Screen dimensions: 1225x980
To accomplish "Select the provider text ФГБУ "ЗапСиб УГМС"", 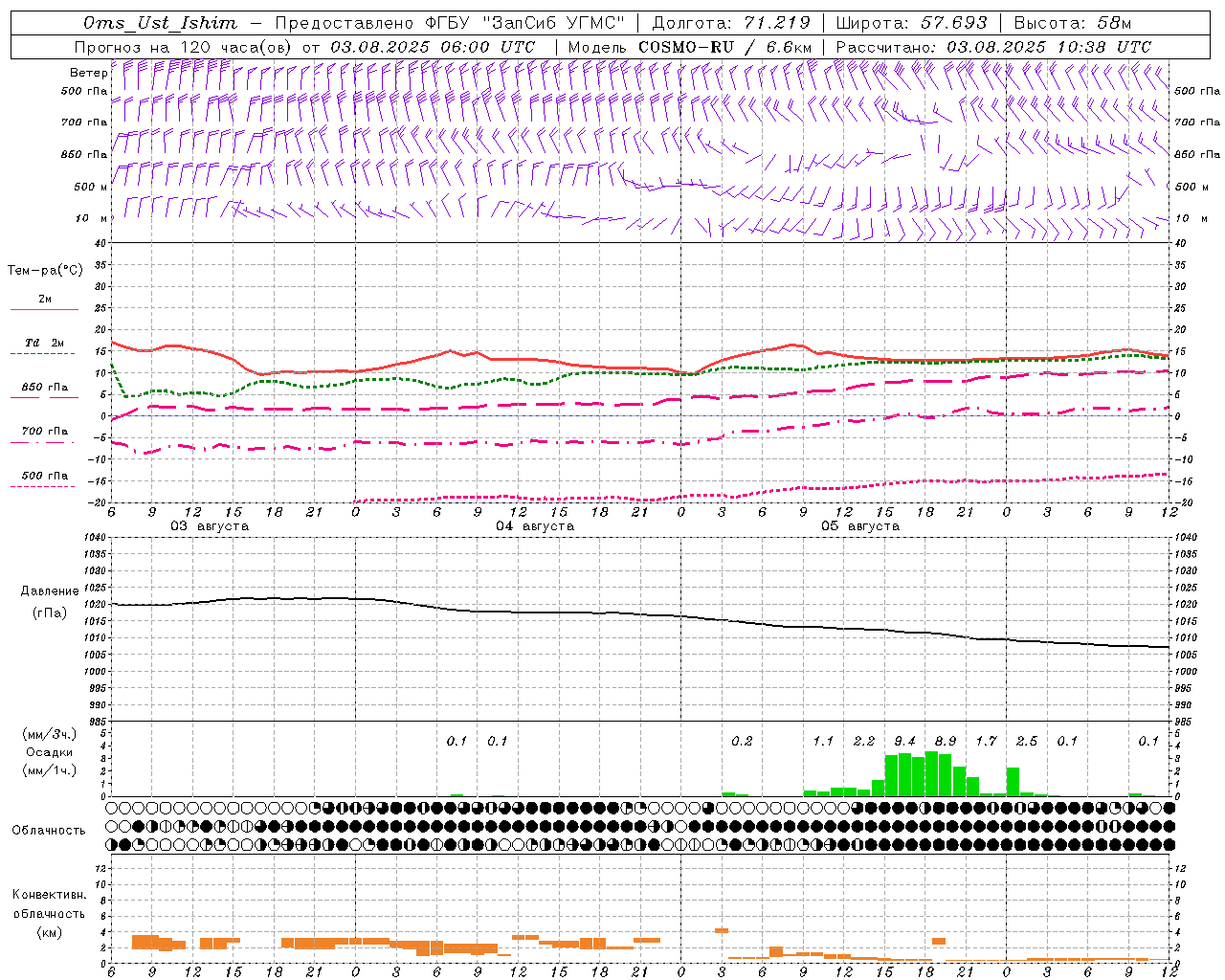I will tap(524, 23).
